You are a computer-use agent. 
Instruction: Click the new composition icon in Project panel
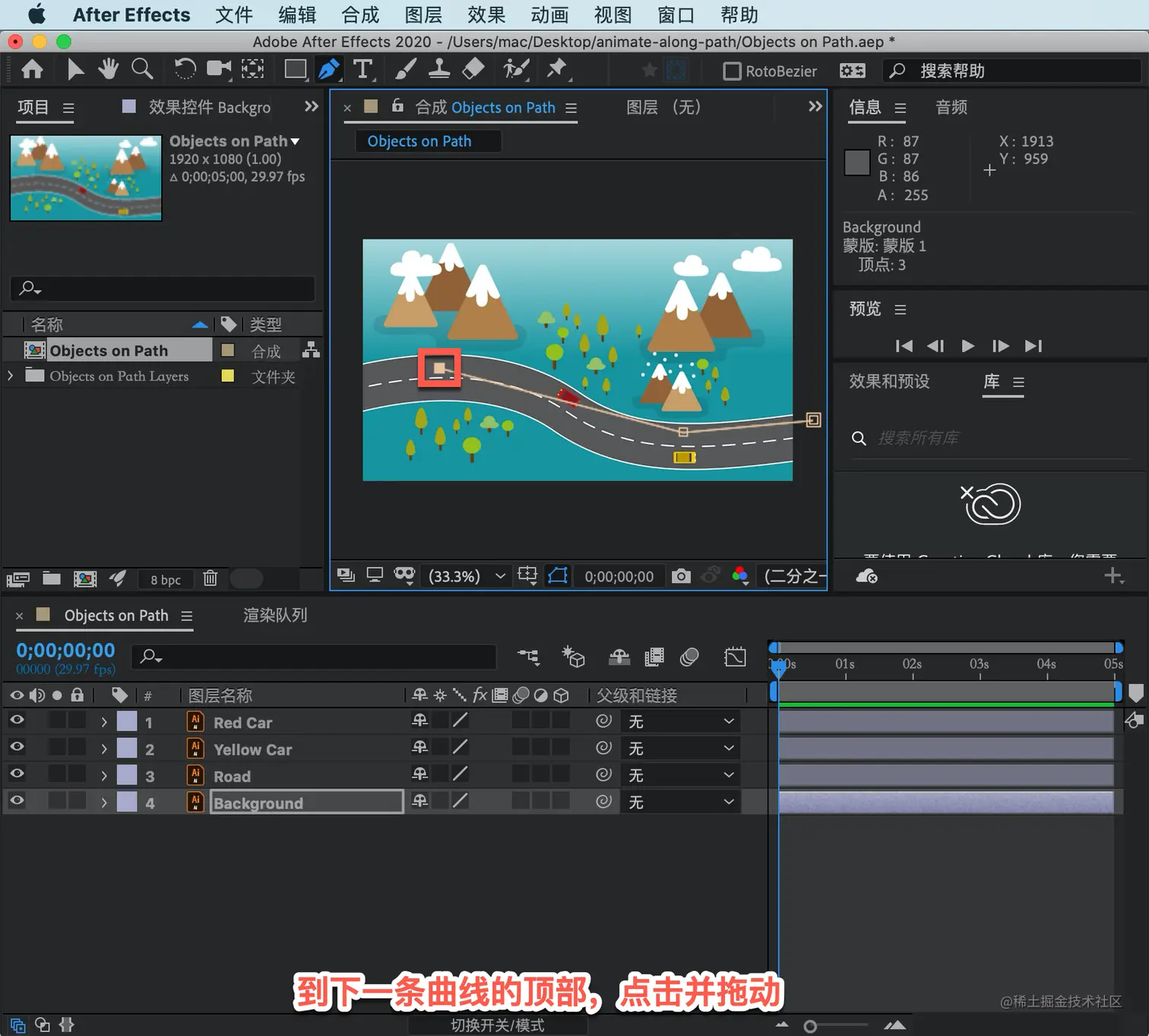point(85,578)
